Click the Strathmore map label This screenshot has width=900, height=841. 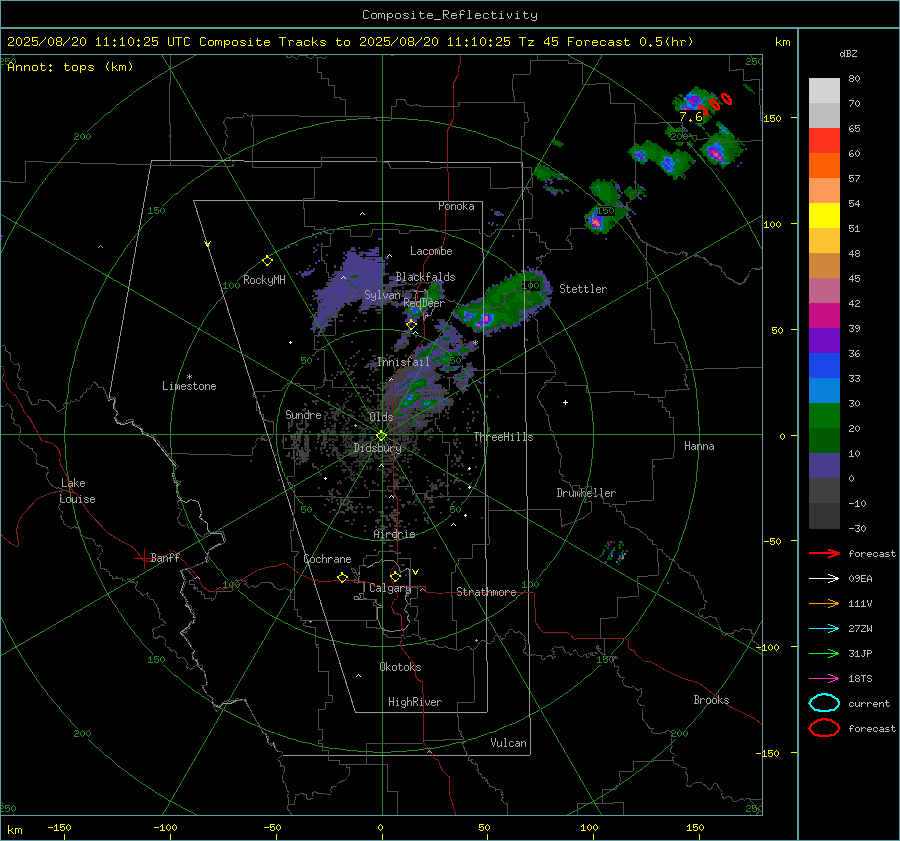point(486,592)
